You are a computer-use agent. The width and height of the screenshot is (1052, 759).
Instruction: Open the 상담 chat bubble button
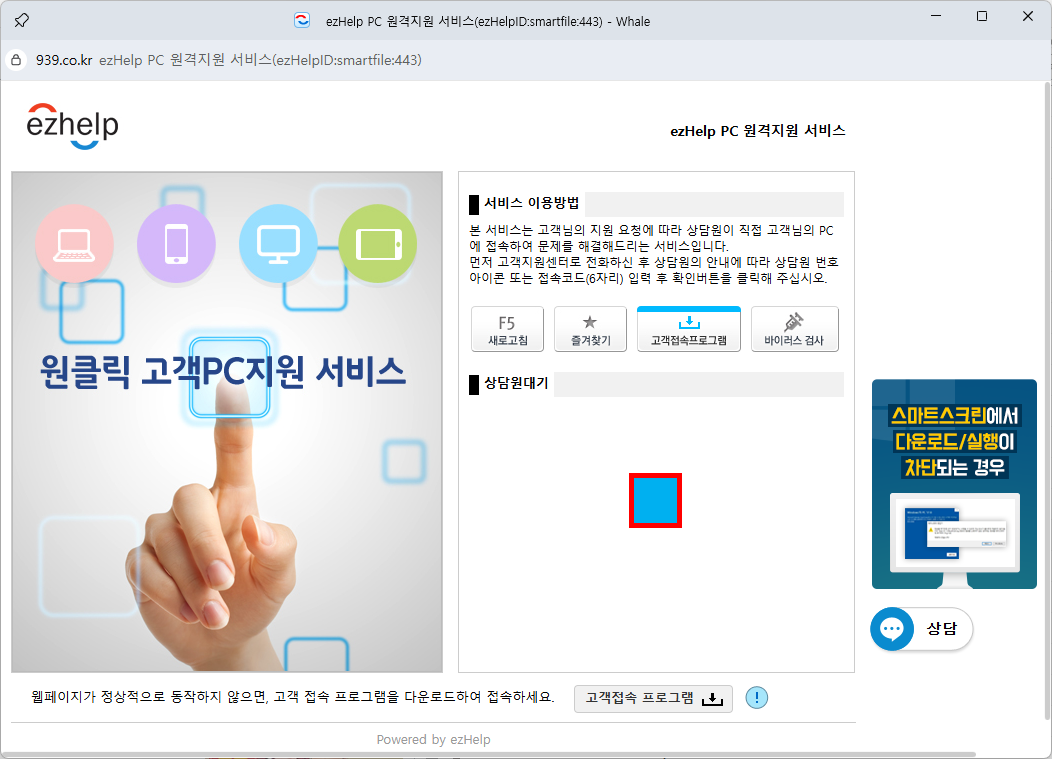921,629
